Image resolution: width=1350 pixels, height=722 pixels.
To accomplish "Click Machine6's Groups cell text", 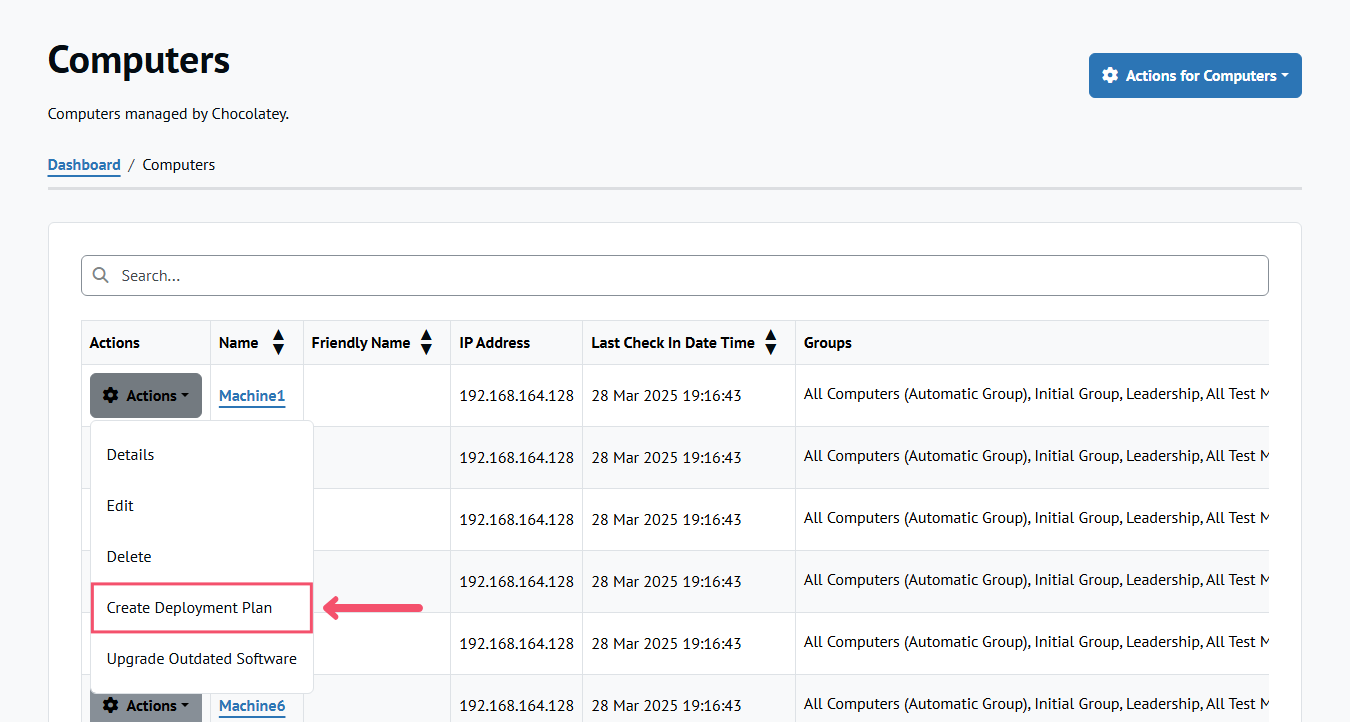I will [1036, 705].
